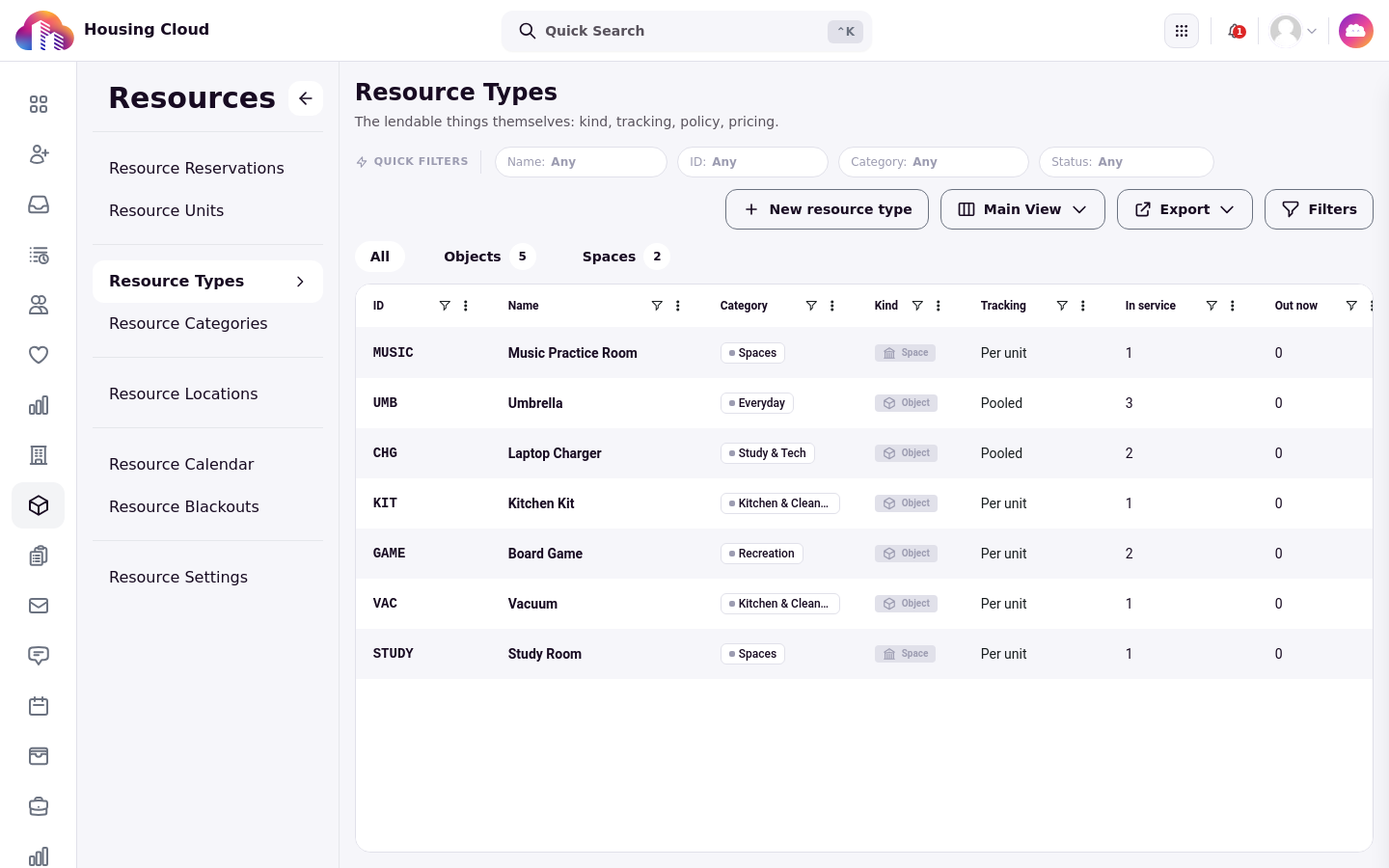View notifications via the bell icon

coord(1236,31)
